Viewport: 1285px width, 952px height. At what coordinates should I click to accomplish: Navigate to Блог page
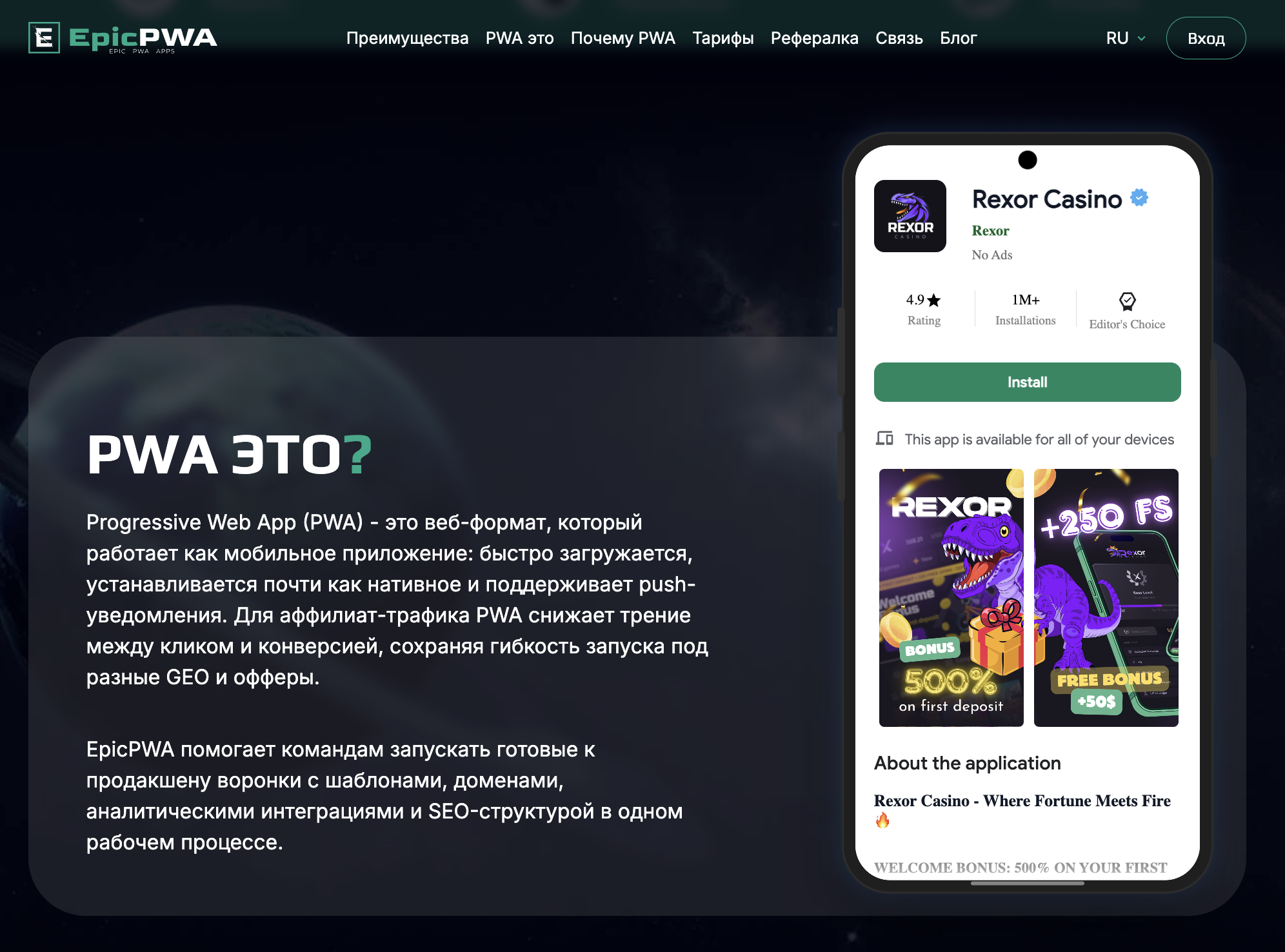coord(958,38)
